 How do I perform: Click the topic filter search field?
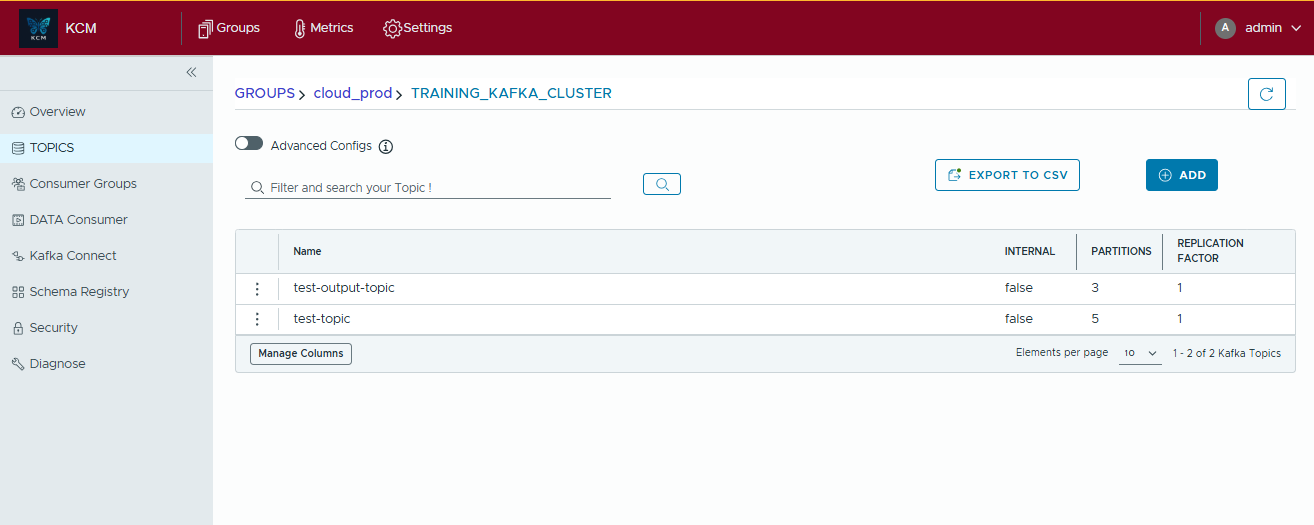tap(436, 188)
